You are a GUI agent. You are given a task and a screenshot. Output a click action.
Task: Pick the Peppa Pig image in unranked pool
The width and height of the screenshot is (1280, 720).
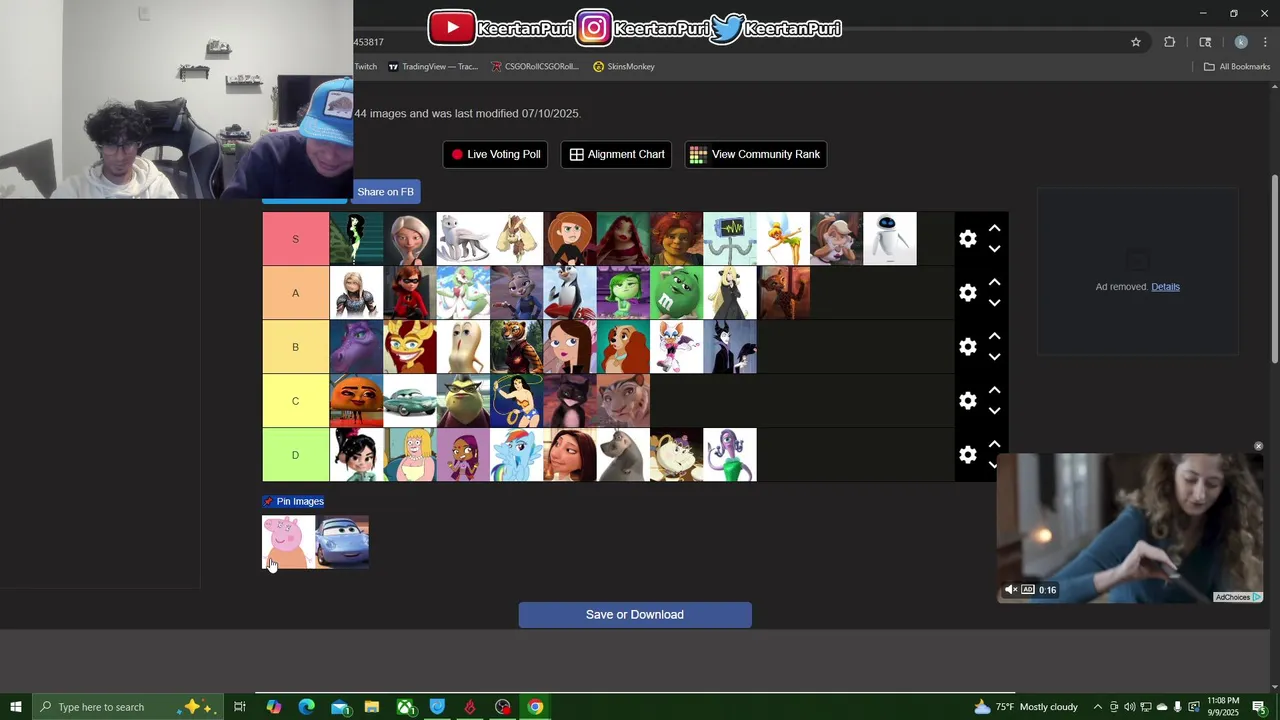click(288, 542)
